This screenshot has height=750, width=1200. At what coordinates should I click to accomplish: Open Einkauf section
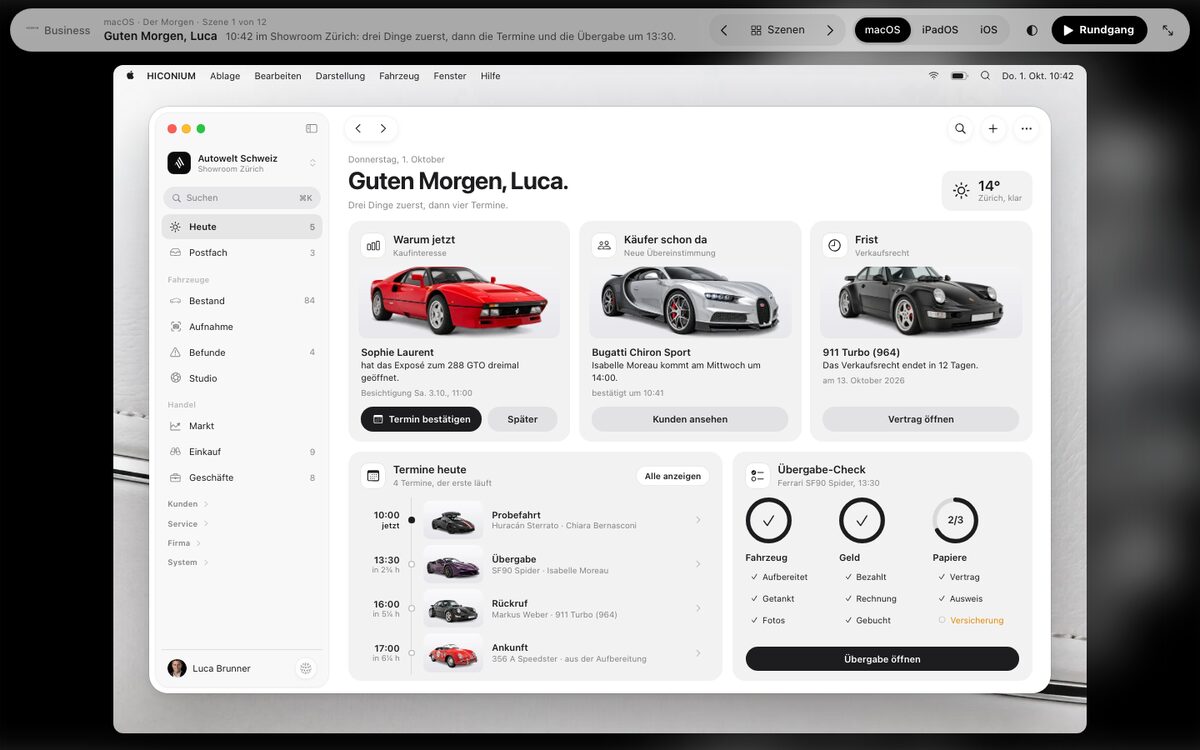click(242, 452)
